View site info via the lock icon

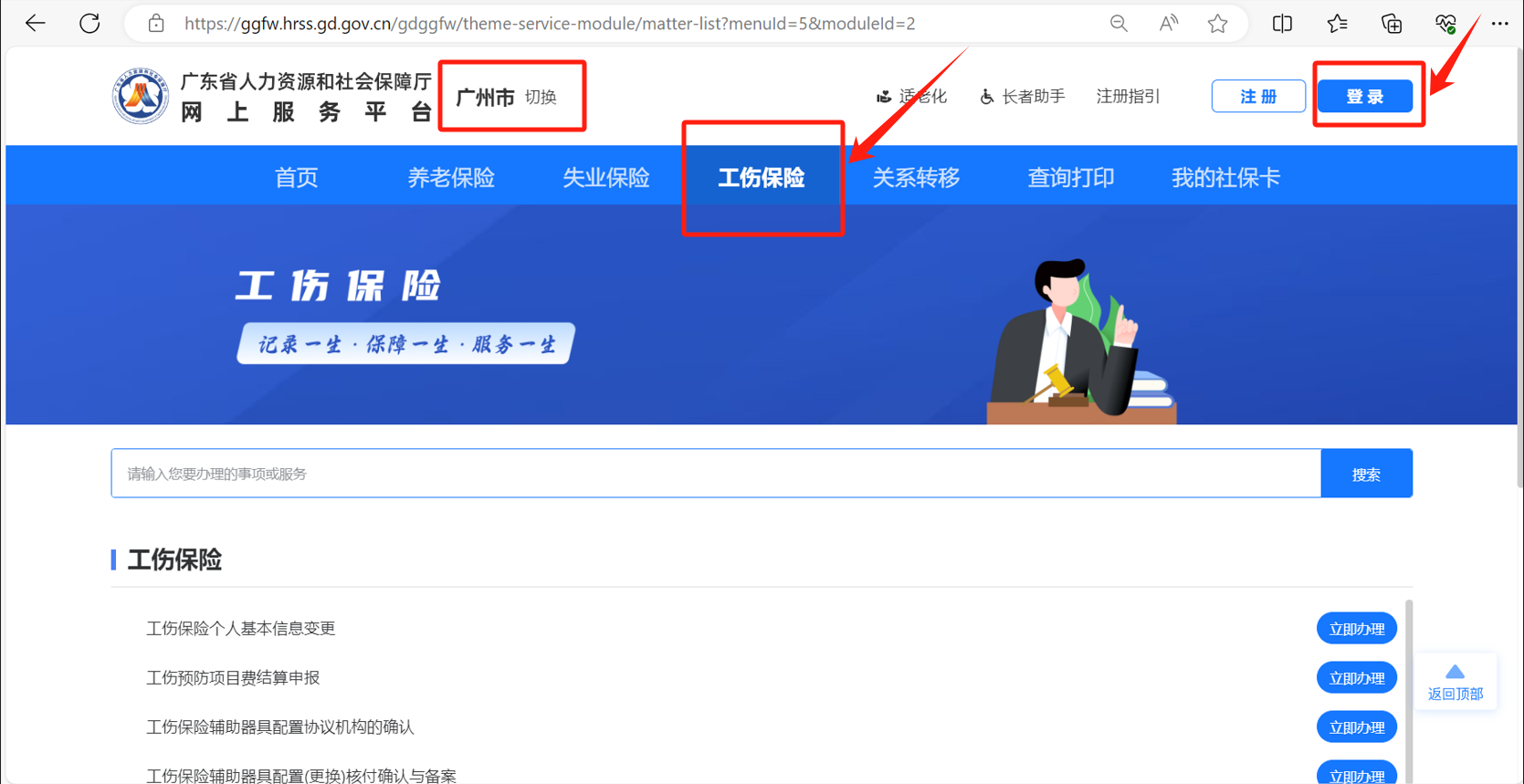156,24
